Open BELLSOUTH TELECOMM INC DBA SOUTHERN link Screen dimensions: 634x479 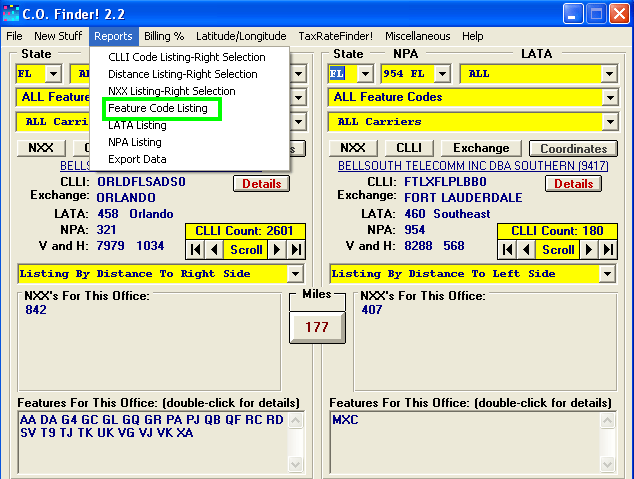tap(473, 166)
